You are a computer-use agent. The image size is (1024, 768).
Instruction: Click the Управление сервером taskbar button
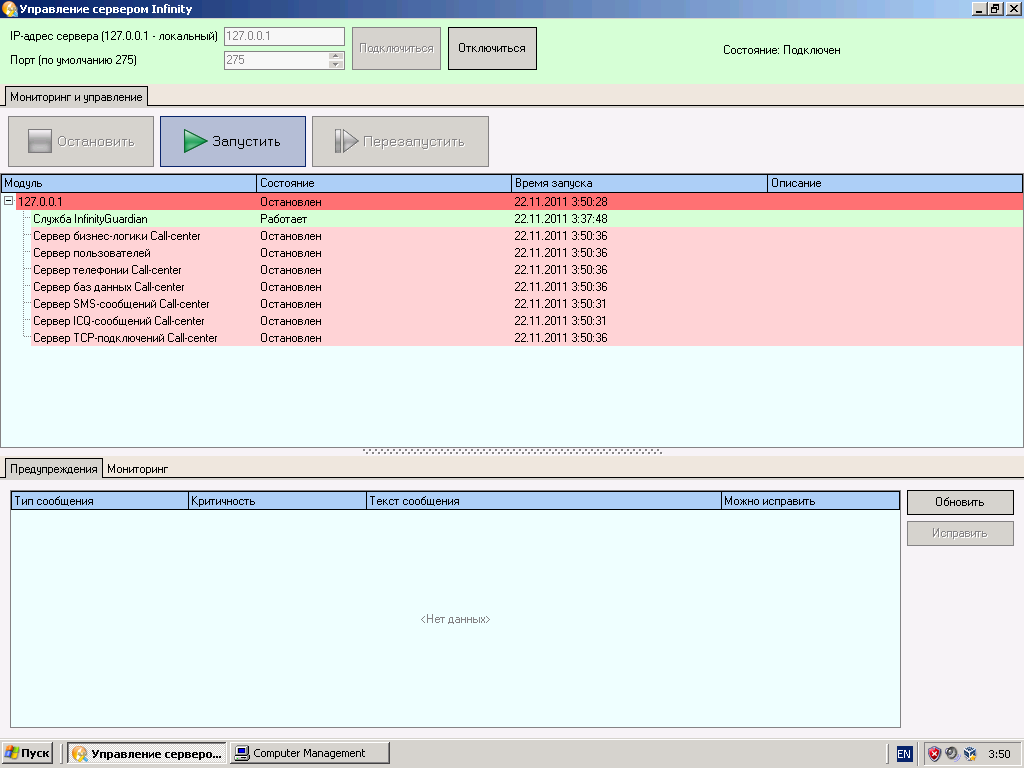(148, 753)
